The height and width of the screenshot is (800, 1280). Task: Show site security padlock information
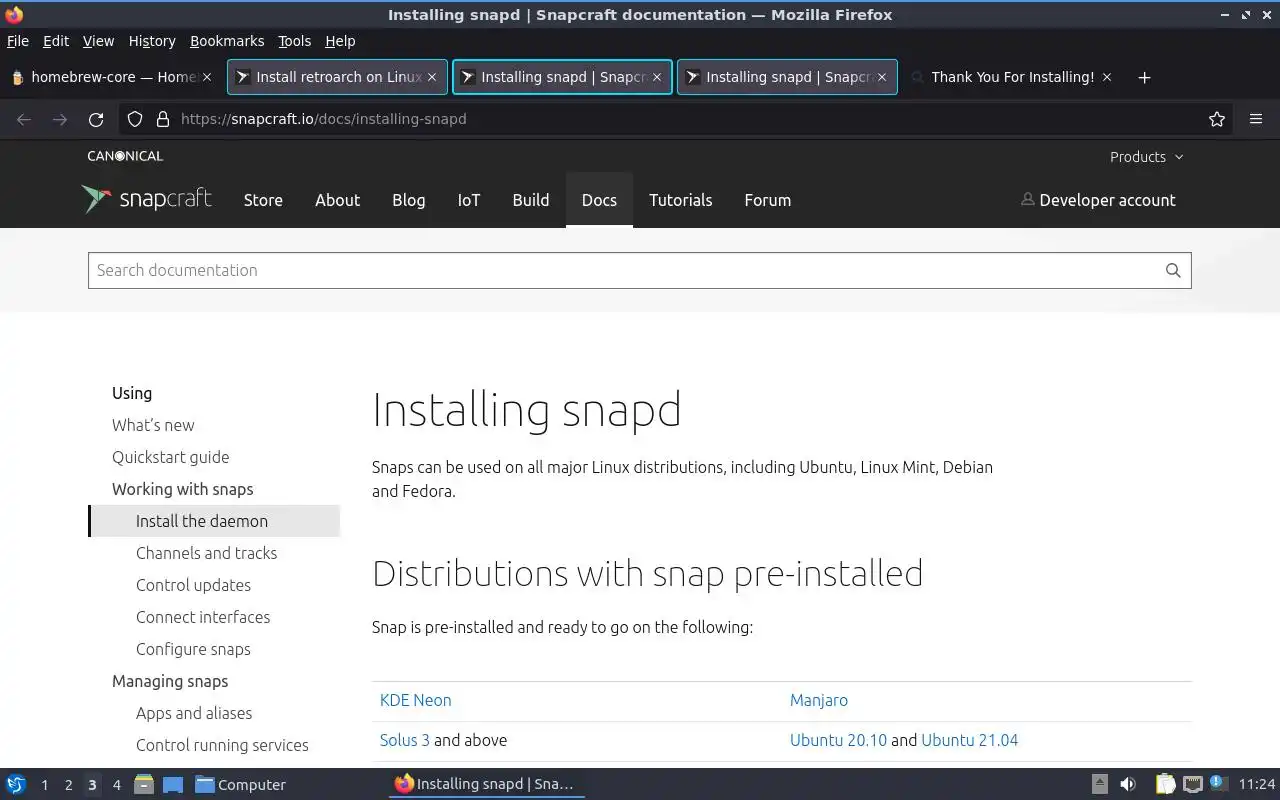[x=162, y=119]
